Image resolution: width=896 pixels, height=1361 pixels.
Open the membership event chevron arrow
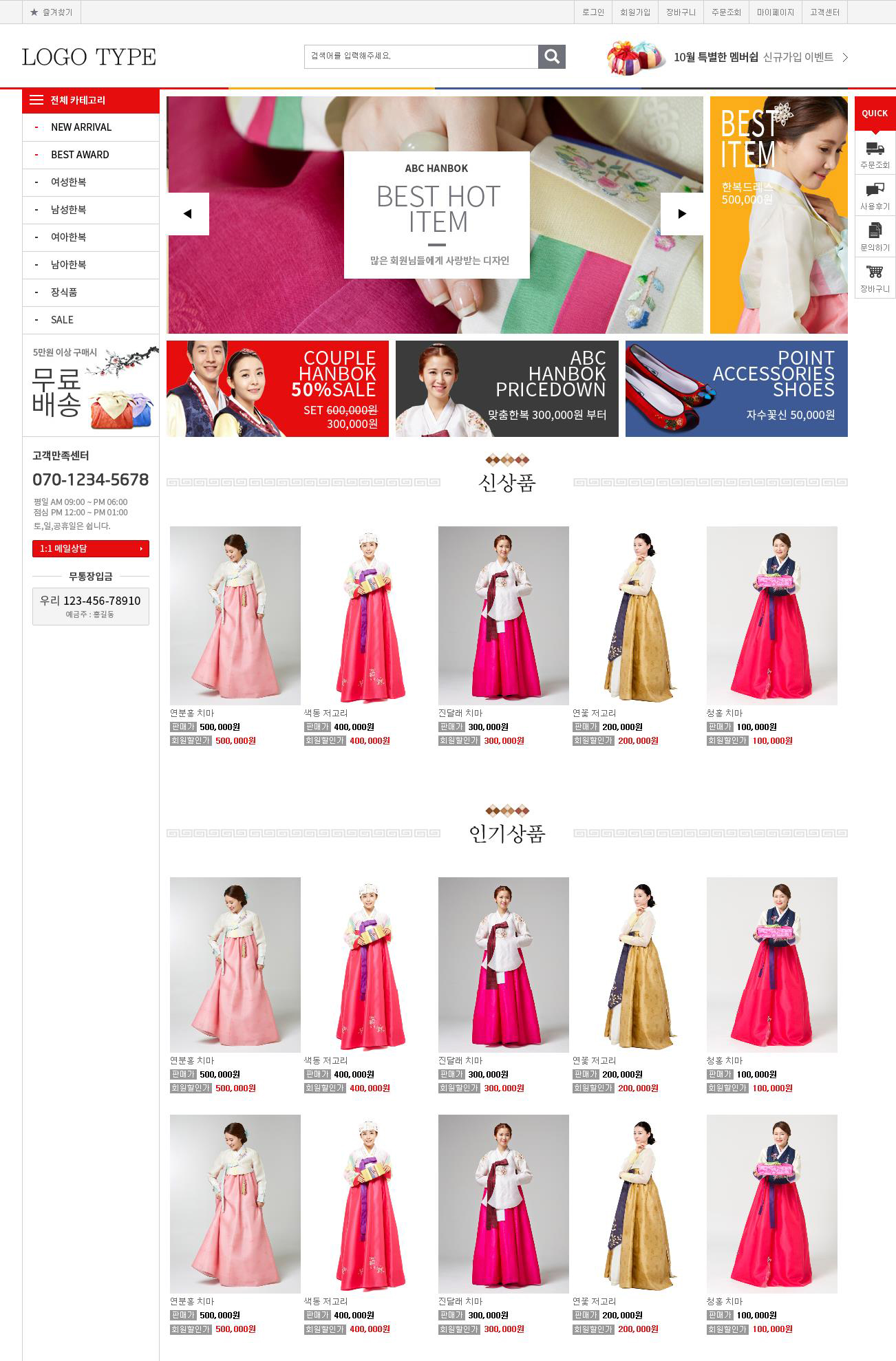click(845, 57)
